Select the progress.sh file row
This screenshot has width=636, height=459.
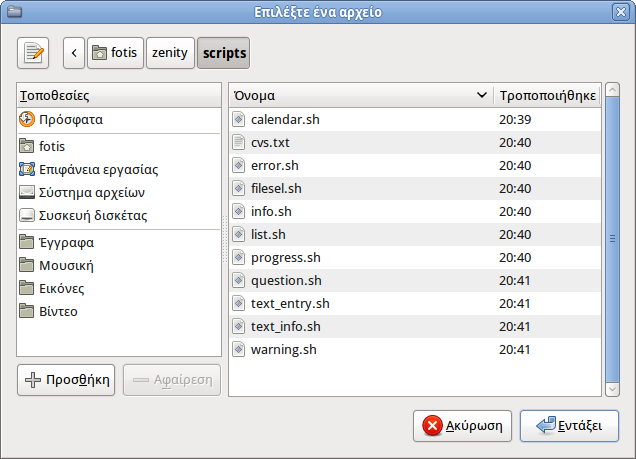click(x=286, y=258)
